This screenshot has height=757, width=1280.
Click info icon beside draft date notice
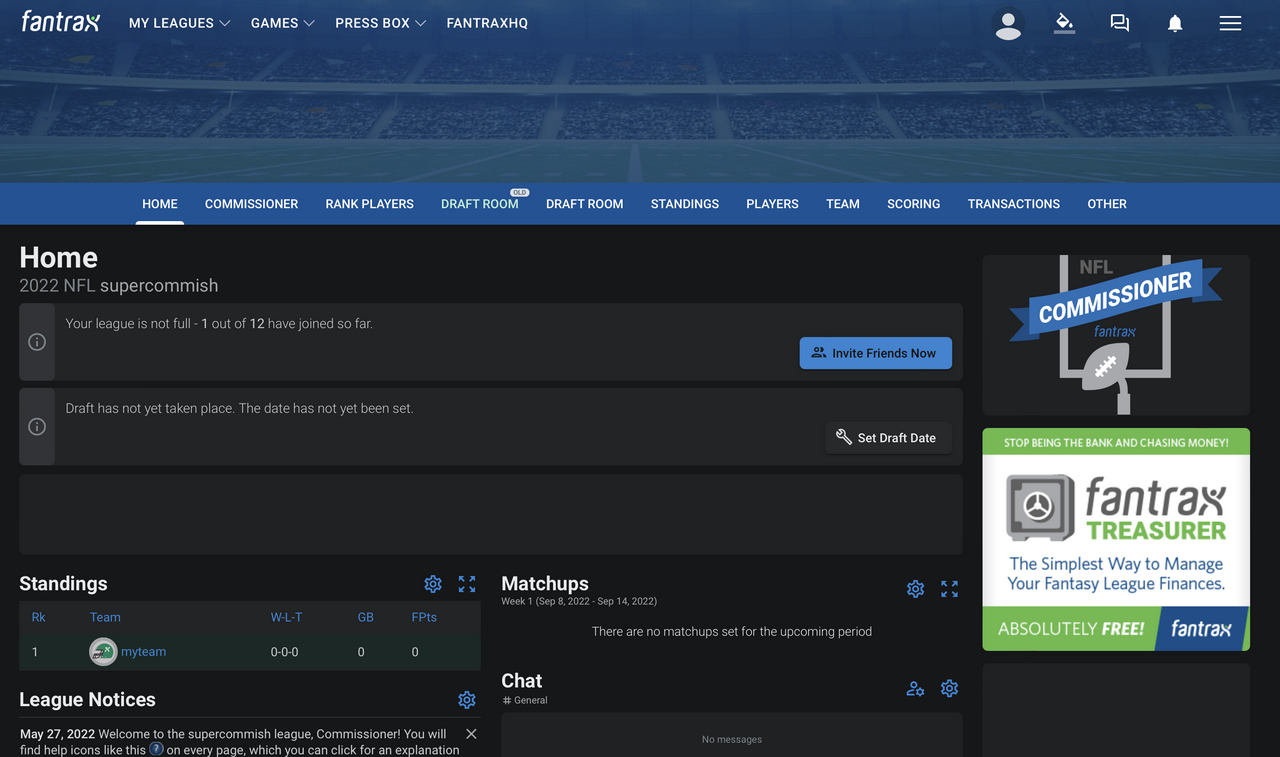coord(37,427)
